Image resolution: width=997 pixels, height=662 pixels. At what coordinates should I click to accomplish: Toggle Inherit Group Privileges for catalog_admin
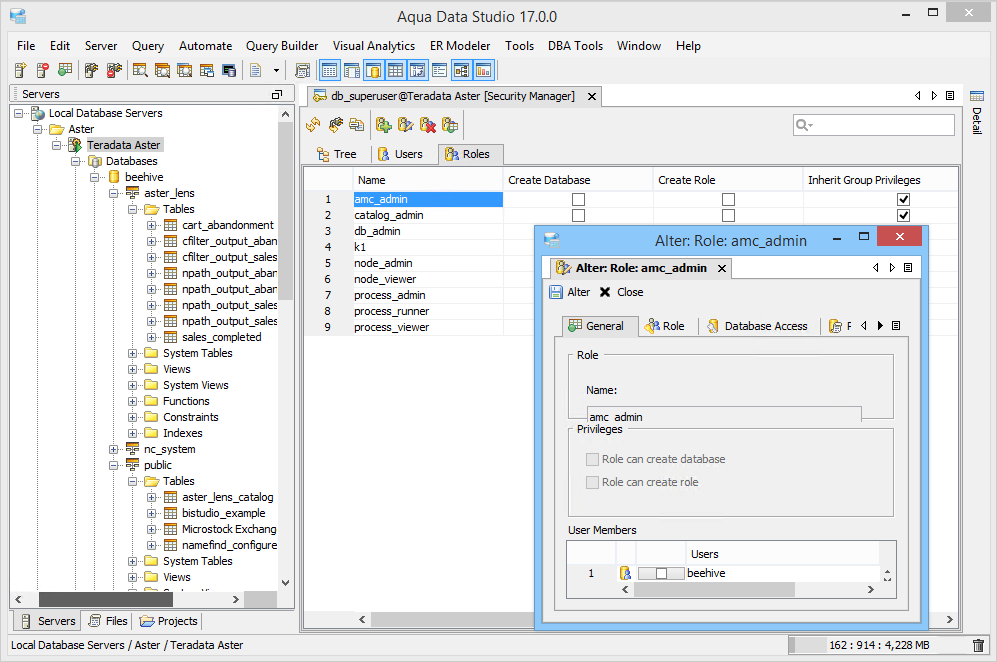coord(903,216)
